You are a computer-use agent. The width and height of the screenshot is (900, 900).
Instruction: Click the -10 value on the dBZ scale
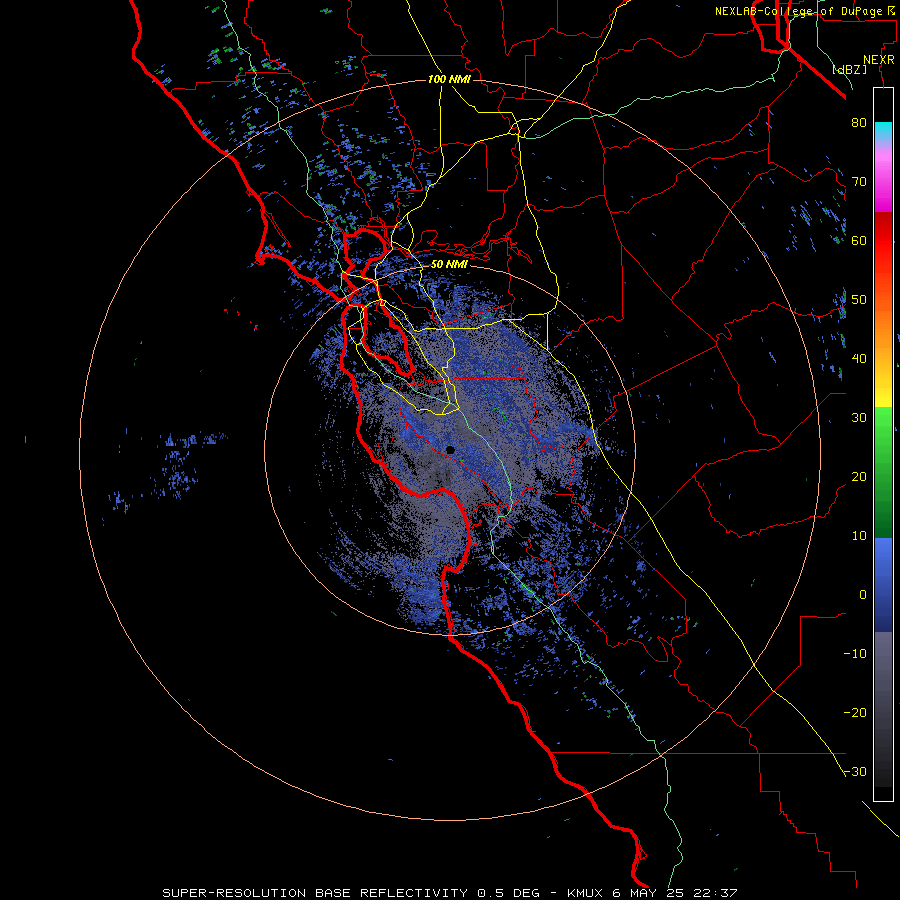(x=855, y=653)
